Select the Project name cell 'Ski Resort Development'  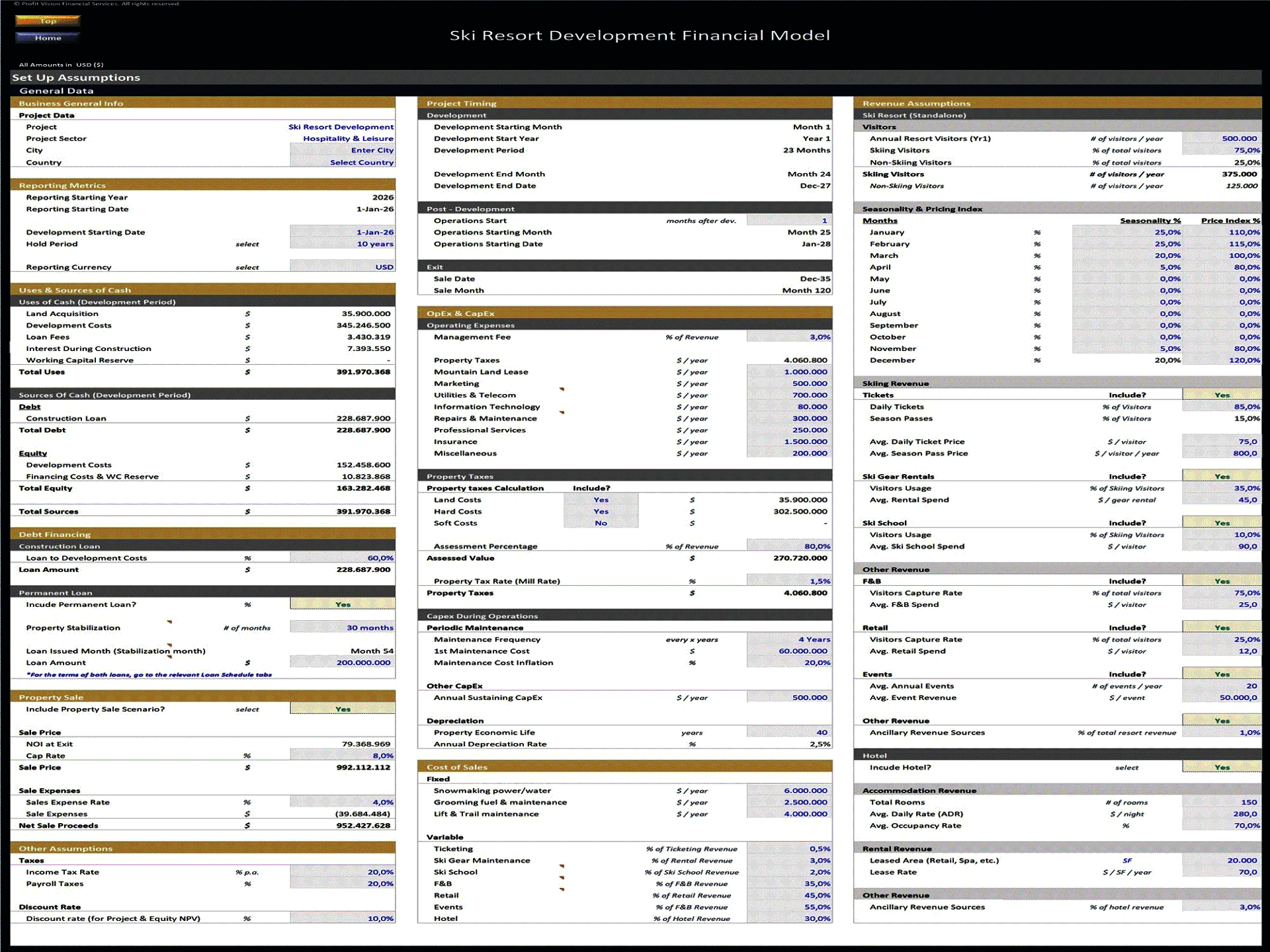[x=341, y=127]
